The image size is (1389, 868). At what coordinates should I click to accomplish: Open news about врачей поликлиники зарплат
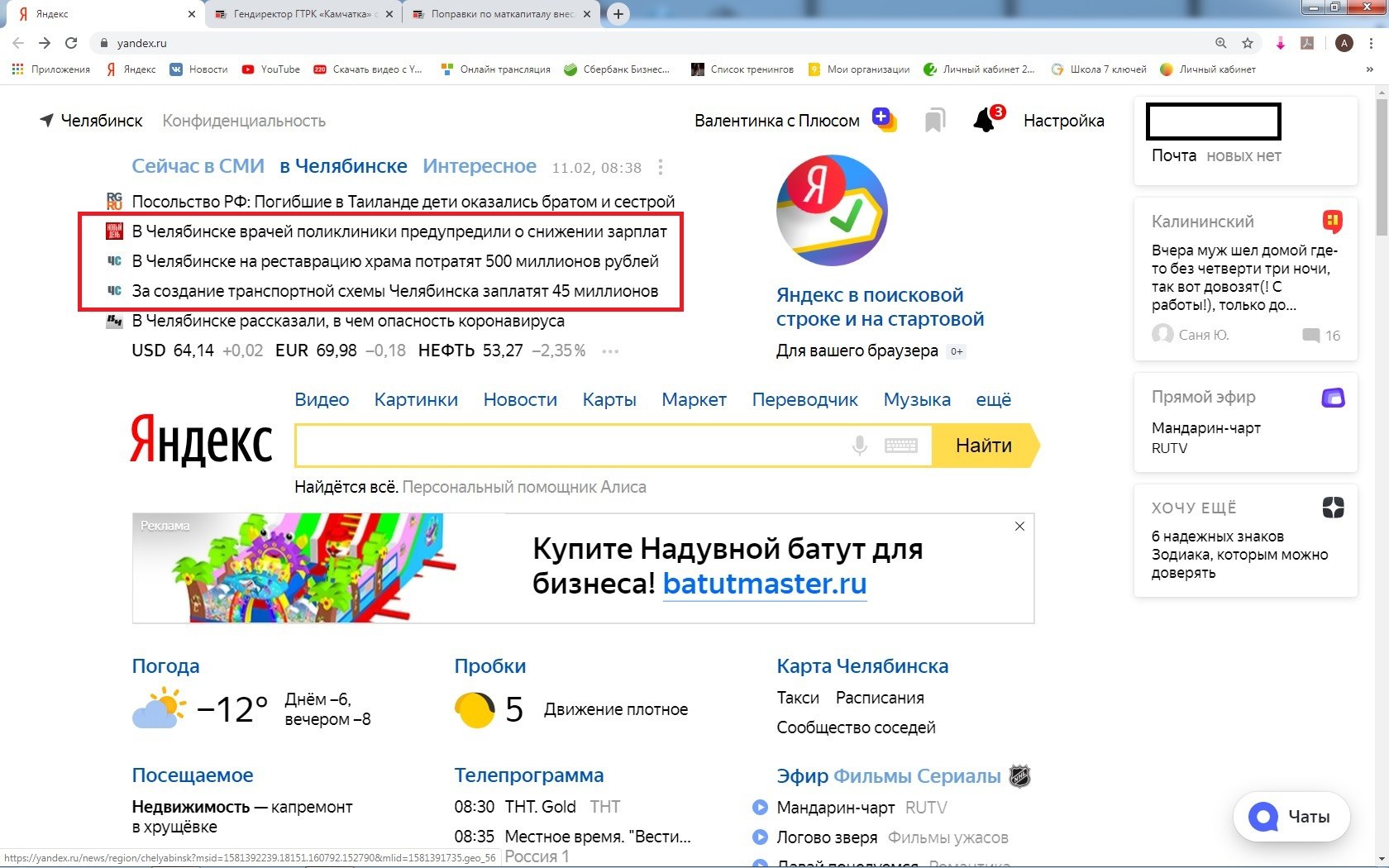pyautogui.click(x=399, y=231)
